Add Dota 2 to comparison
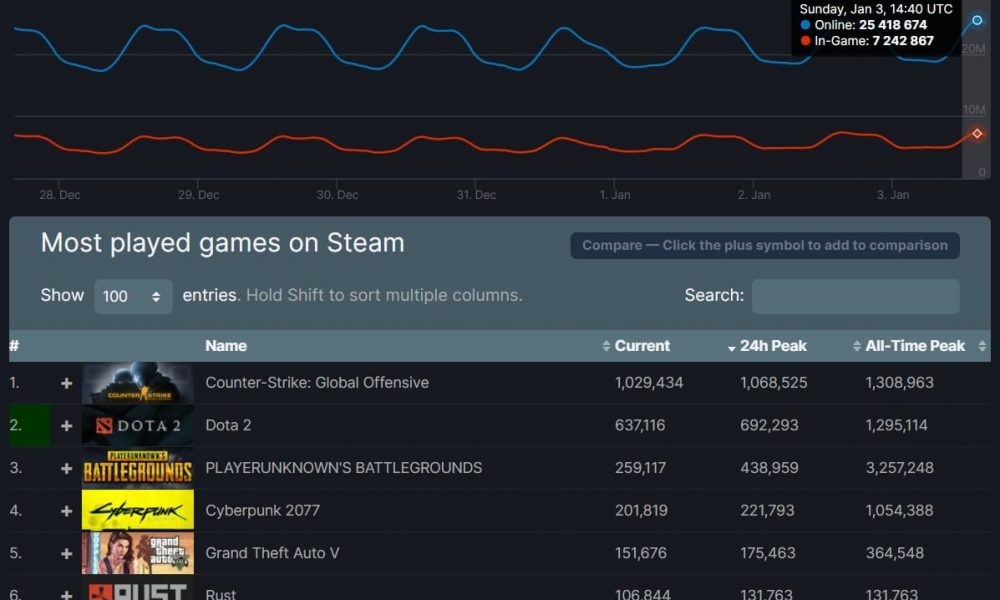1000x600 pixels. (66, 426)
